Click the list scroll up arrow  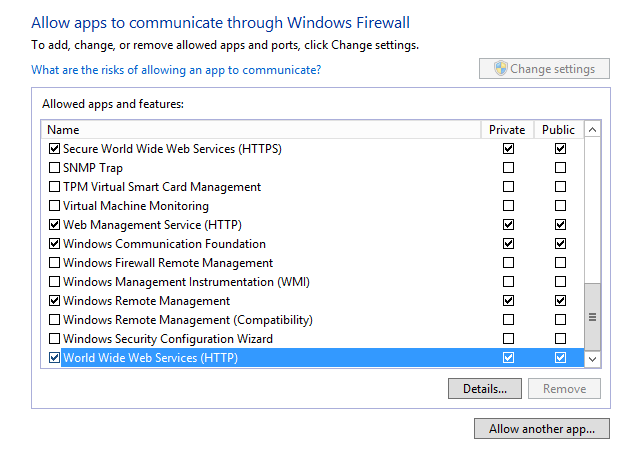[x=593, y=130]
